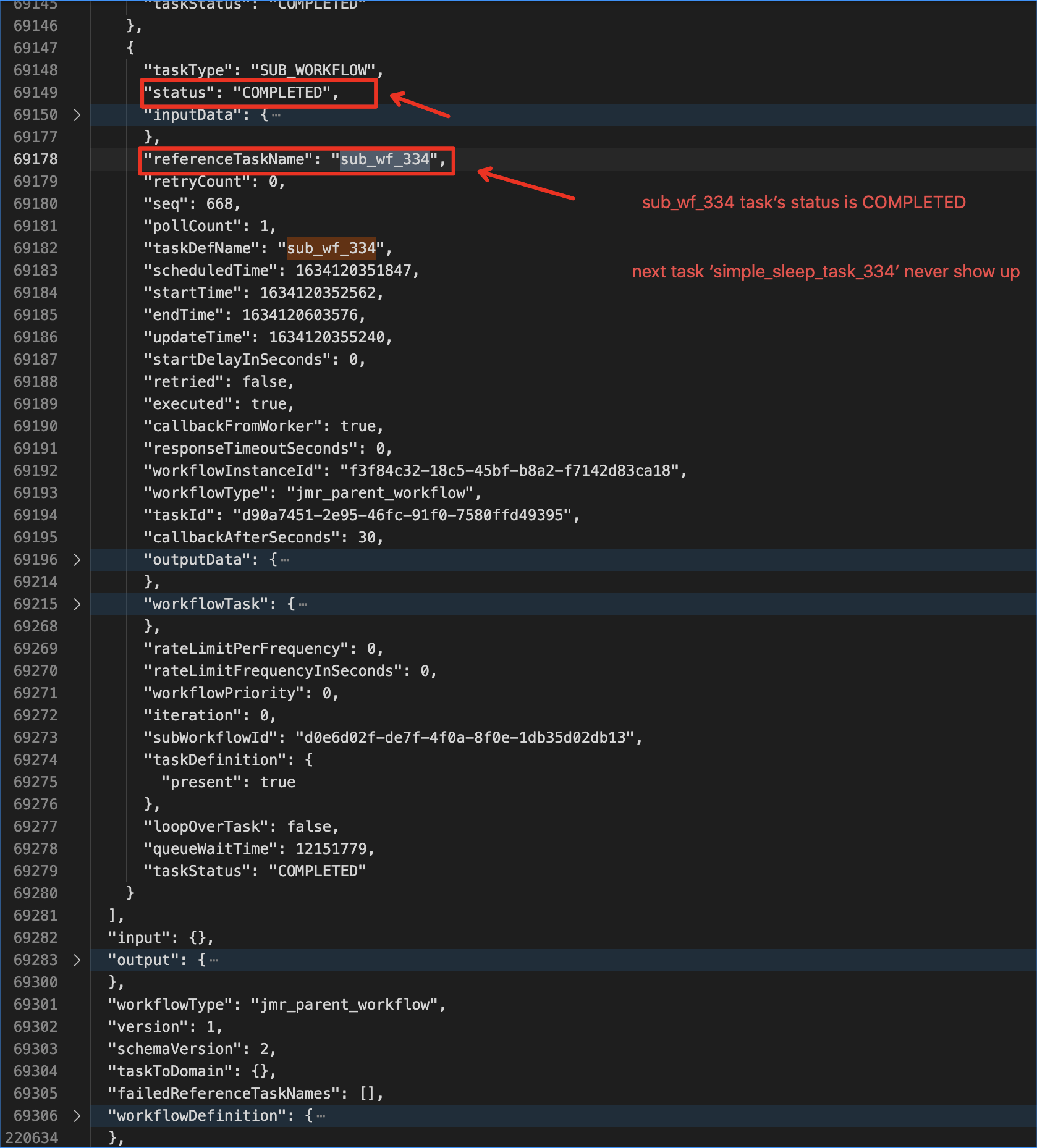Image resolution: width=1037 pixels, height=1148 pixels.
Task: Unfold the output section near line 69283
Action: point(77,960)
